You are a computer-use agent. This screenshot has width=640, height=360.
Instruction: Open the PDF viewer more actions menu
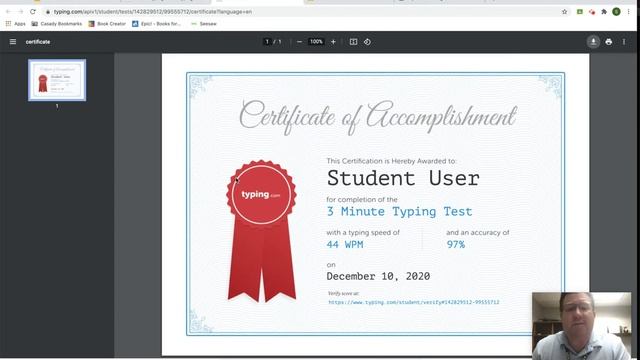pyautogui.click(x=624, y=42)
